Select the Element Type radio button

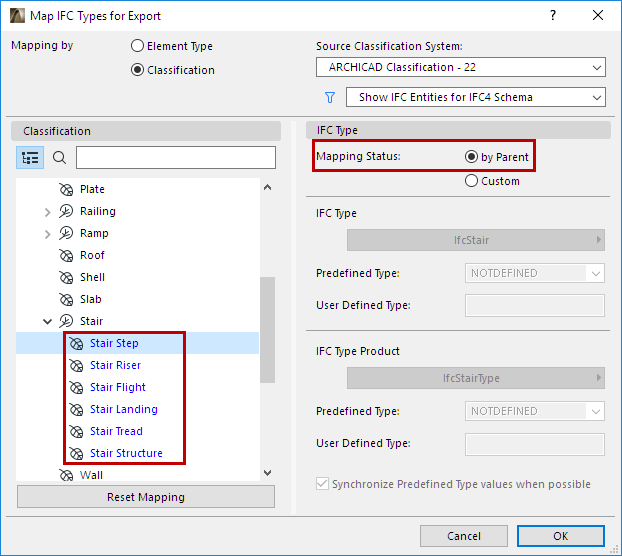(138, 46)
